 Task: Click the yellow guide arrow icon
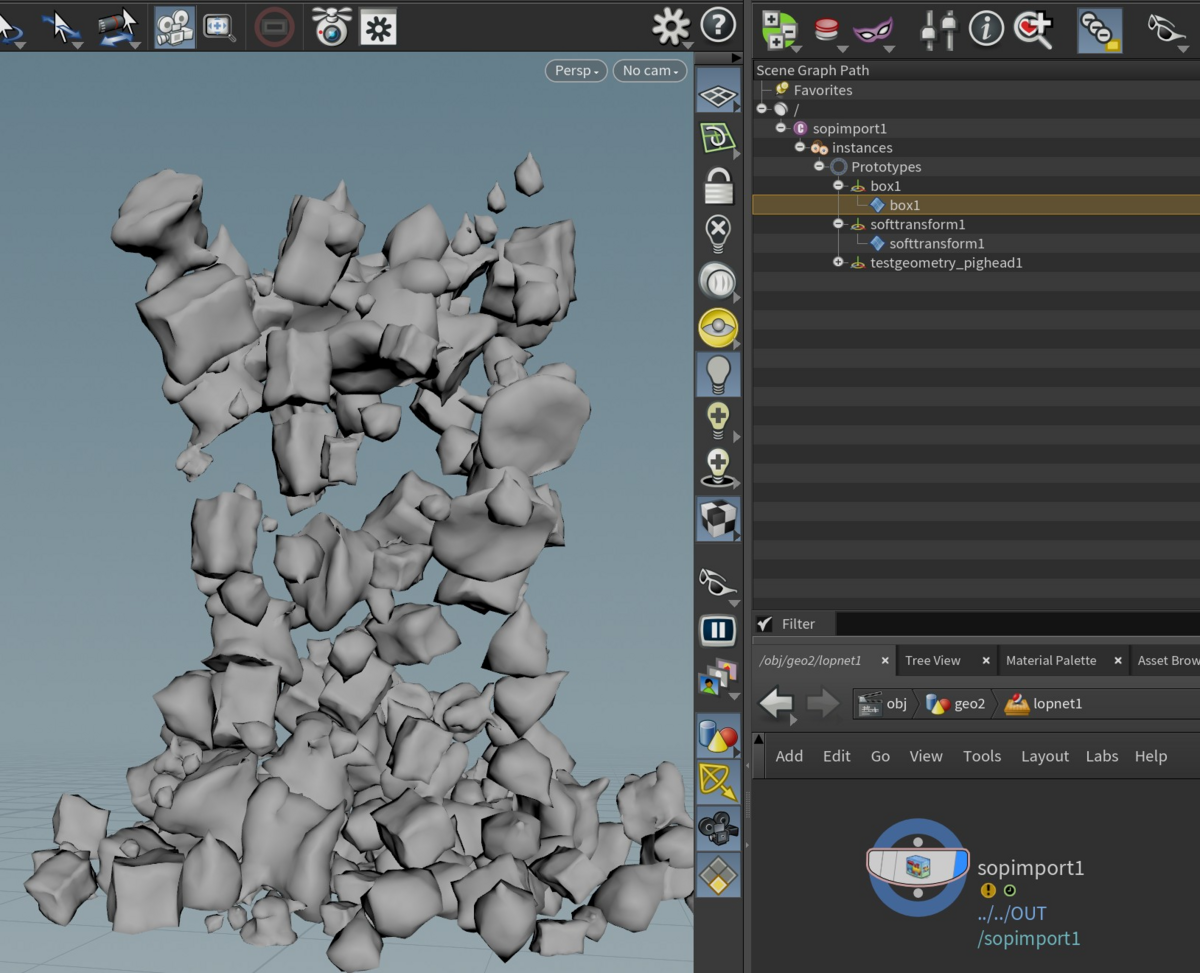tap(718, 782)
